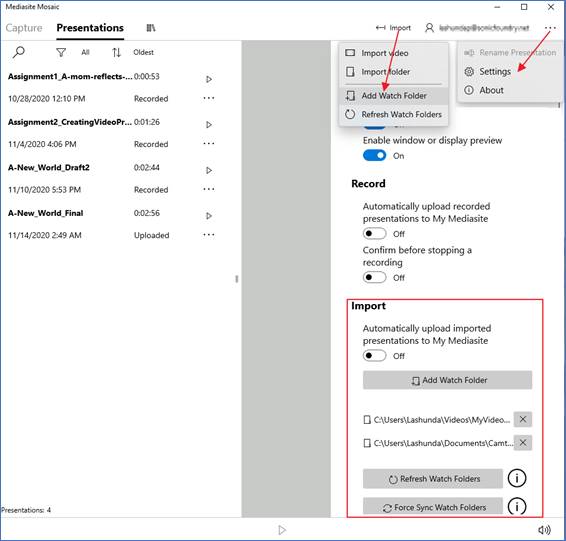
Task: Choose Import video from menu
Action: pyautogui.click(x=394, y=53)
